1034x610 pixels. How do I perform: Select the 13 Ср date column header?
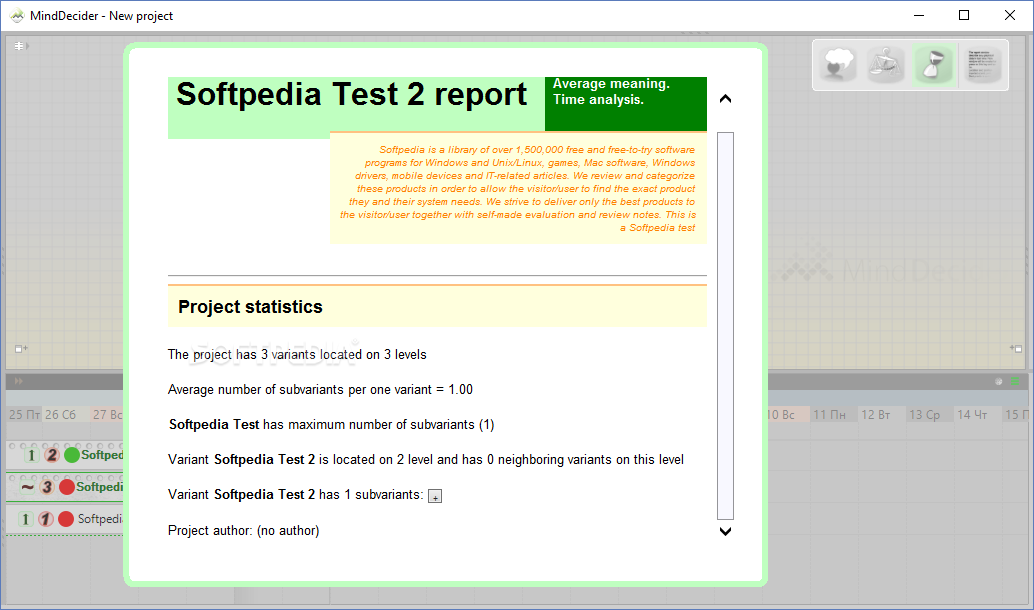(x=925, y=415)
